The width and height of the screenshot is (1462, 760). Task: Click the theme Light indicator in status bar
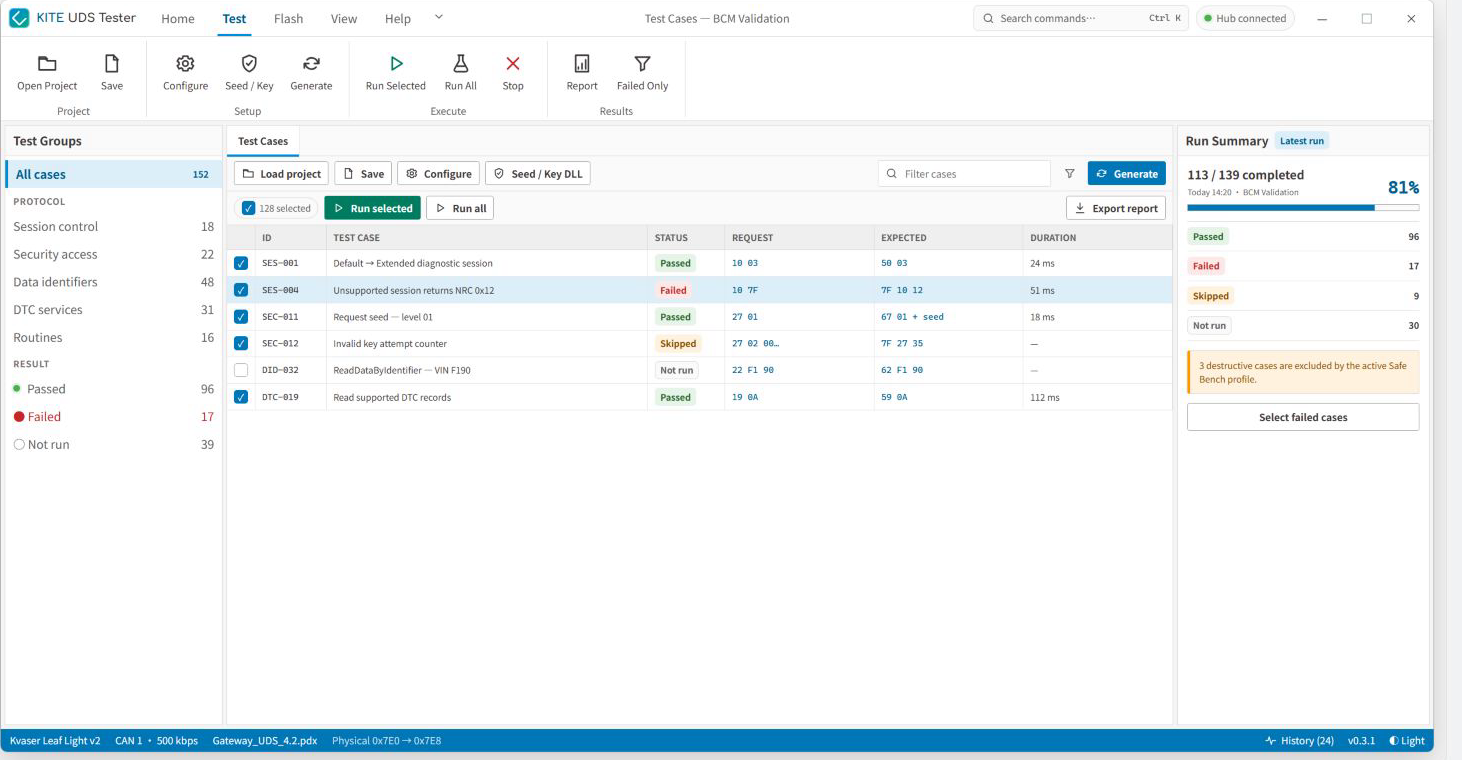point(1406,741)
